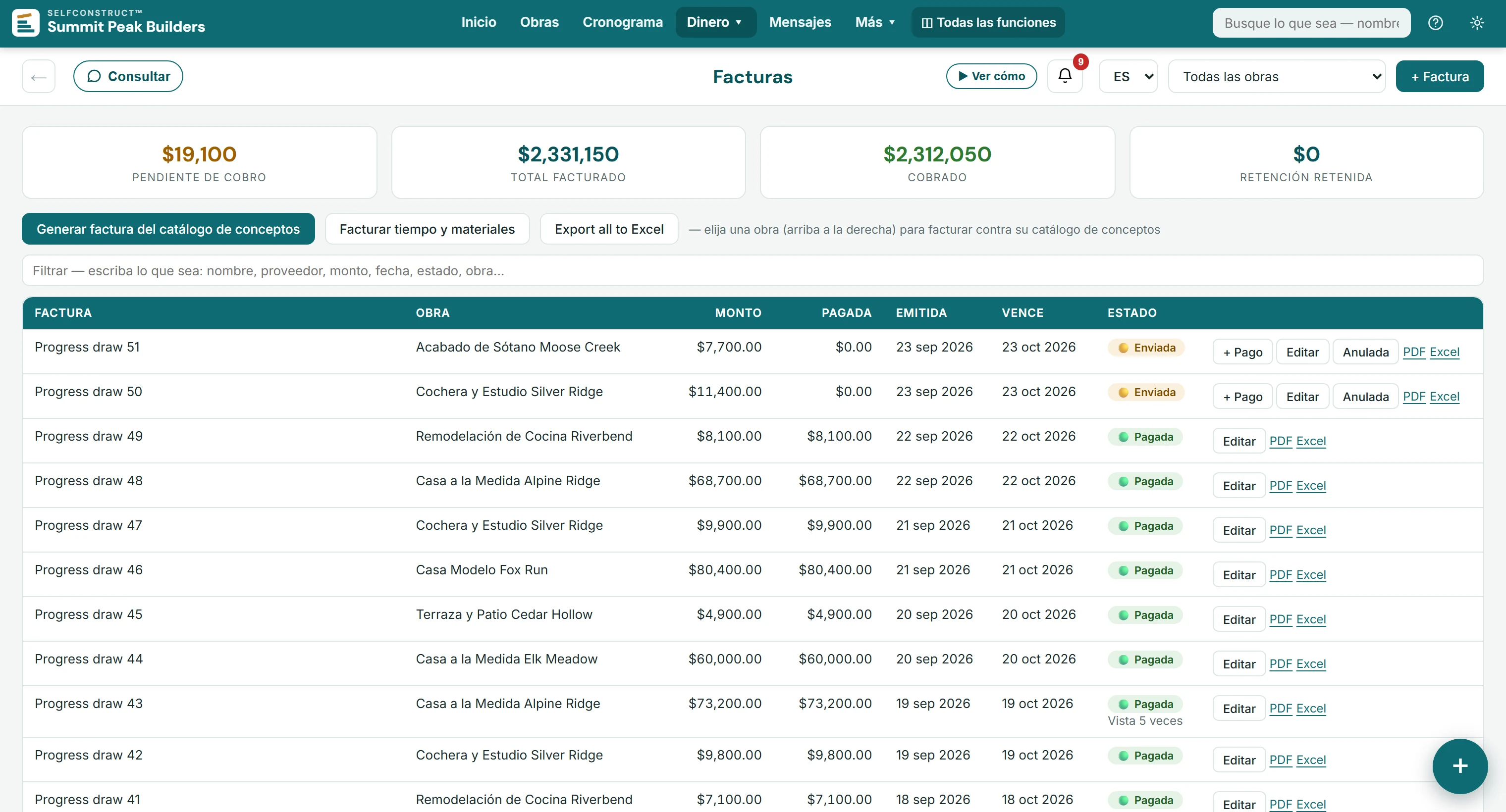Open PDF for Progress draw 49
This screenshot has height=812, width=1506.
click(1280, 441)
